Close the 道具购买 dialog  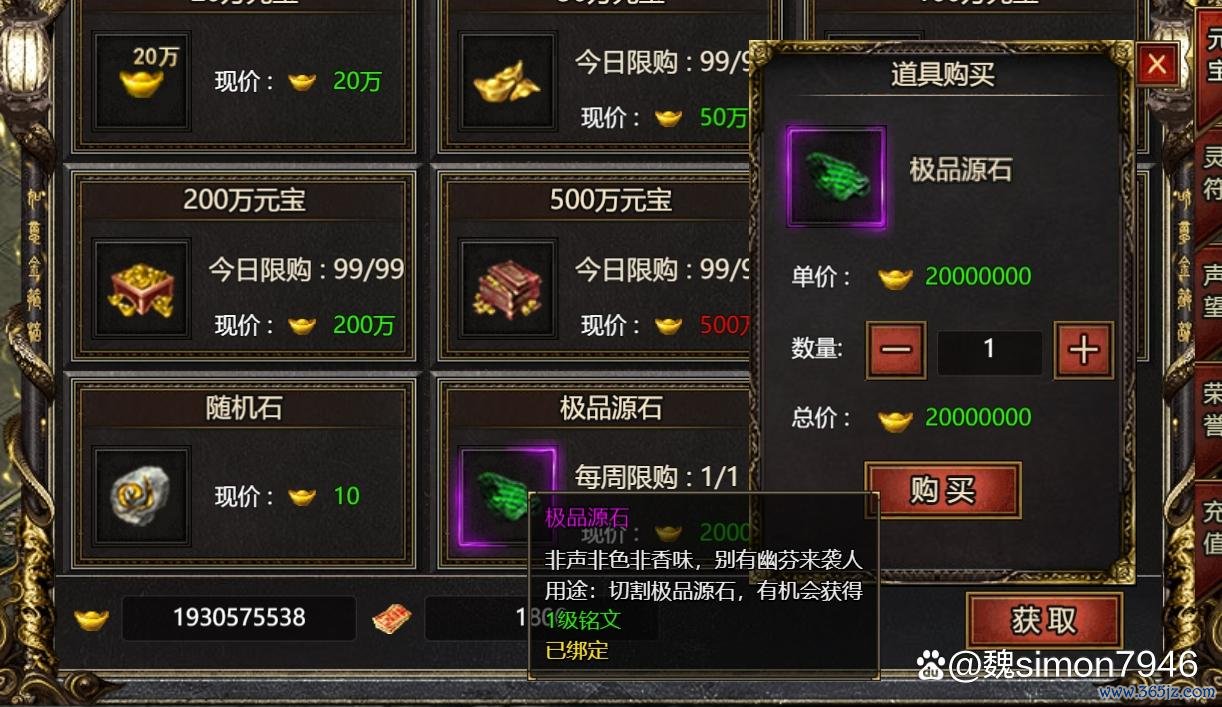click(1157, 65)
